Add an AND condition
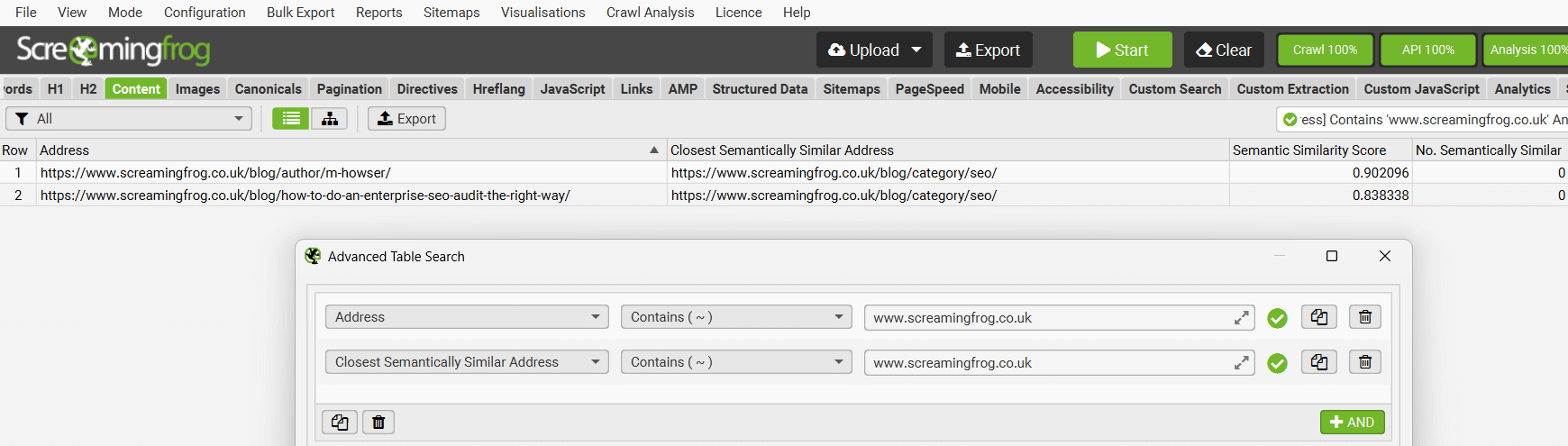Viewport: 1568px width, 446px height. (1353, 423)
